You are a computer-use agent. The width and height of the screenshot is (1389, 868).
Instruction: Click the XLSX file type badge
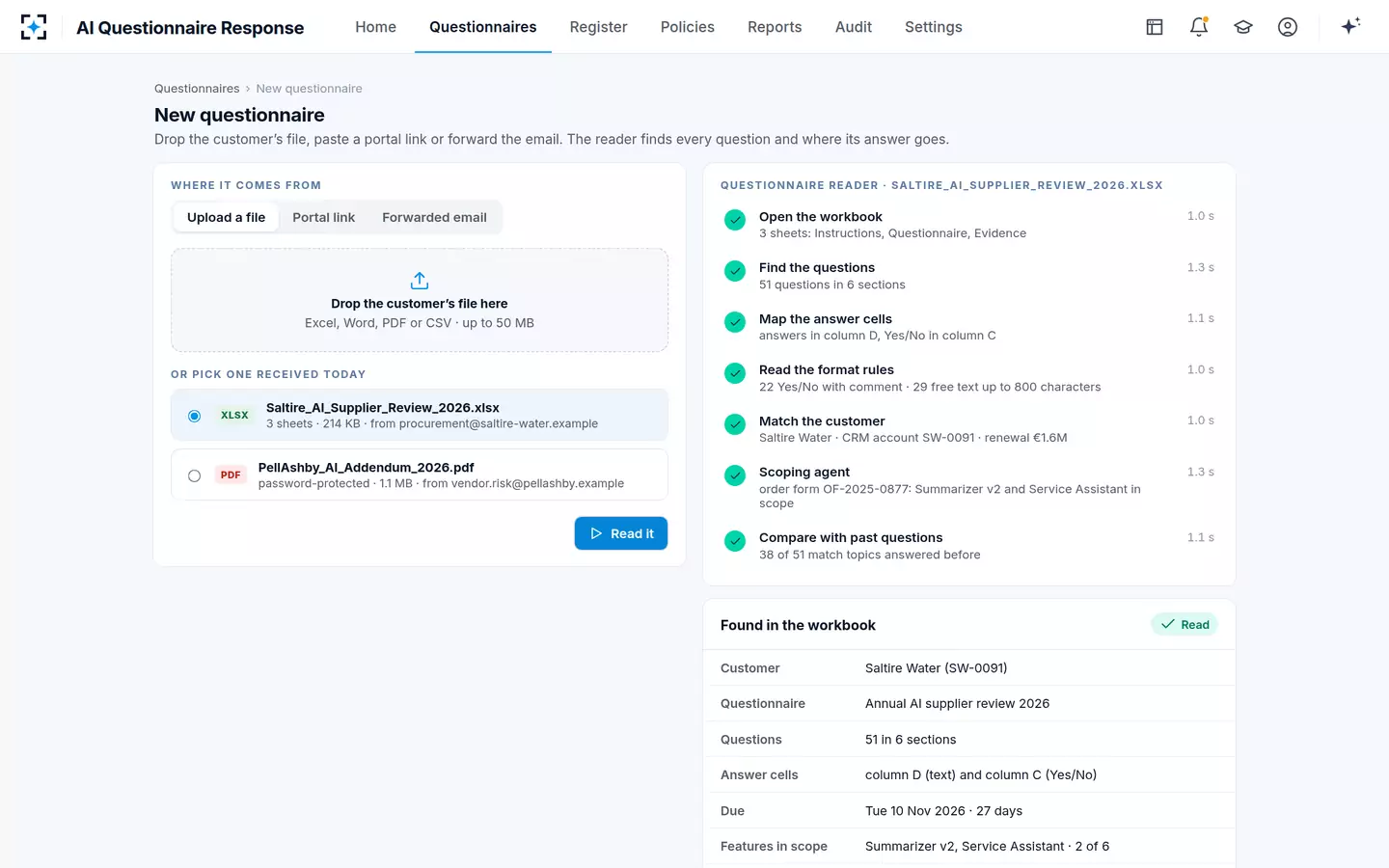[234, 416]
